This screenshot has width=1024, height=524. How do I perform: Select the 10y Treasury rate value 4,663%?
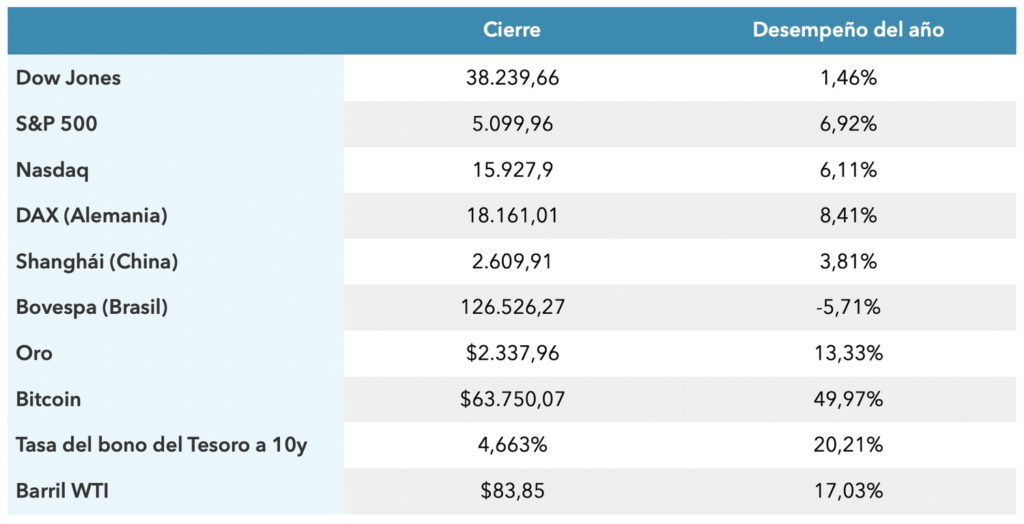[512, 446]
